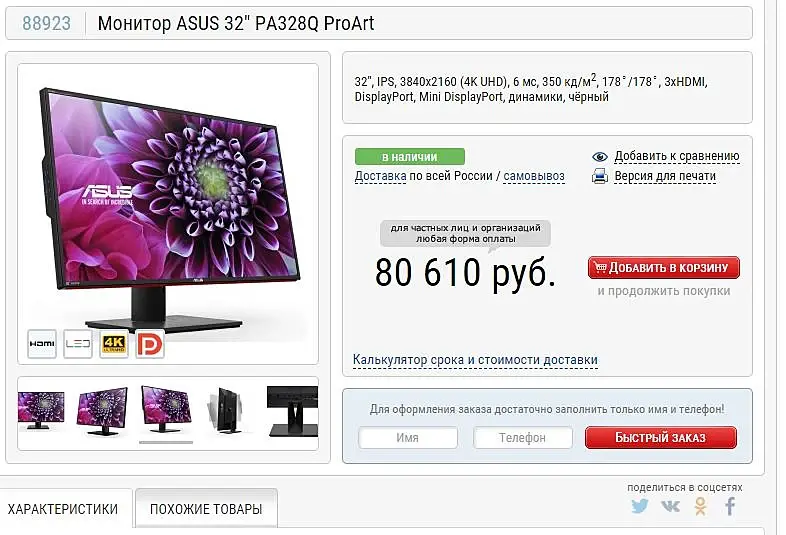786x535 pixels.
Task: Focus the Телефон input field
Action: (x=522, y=438)
